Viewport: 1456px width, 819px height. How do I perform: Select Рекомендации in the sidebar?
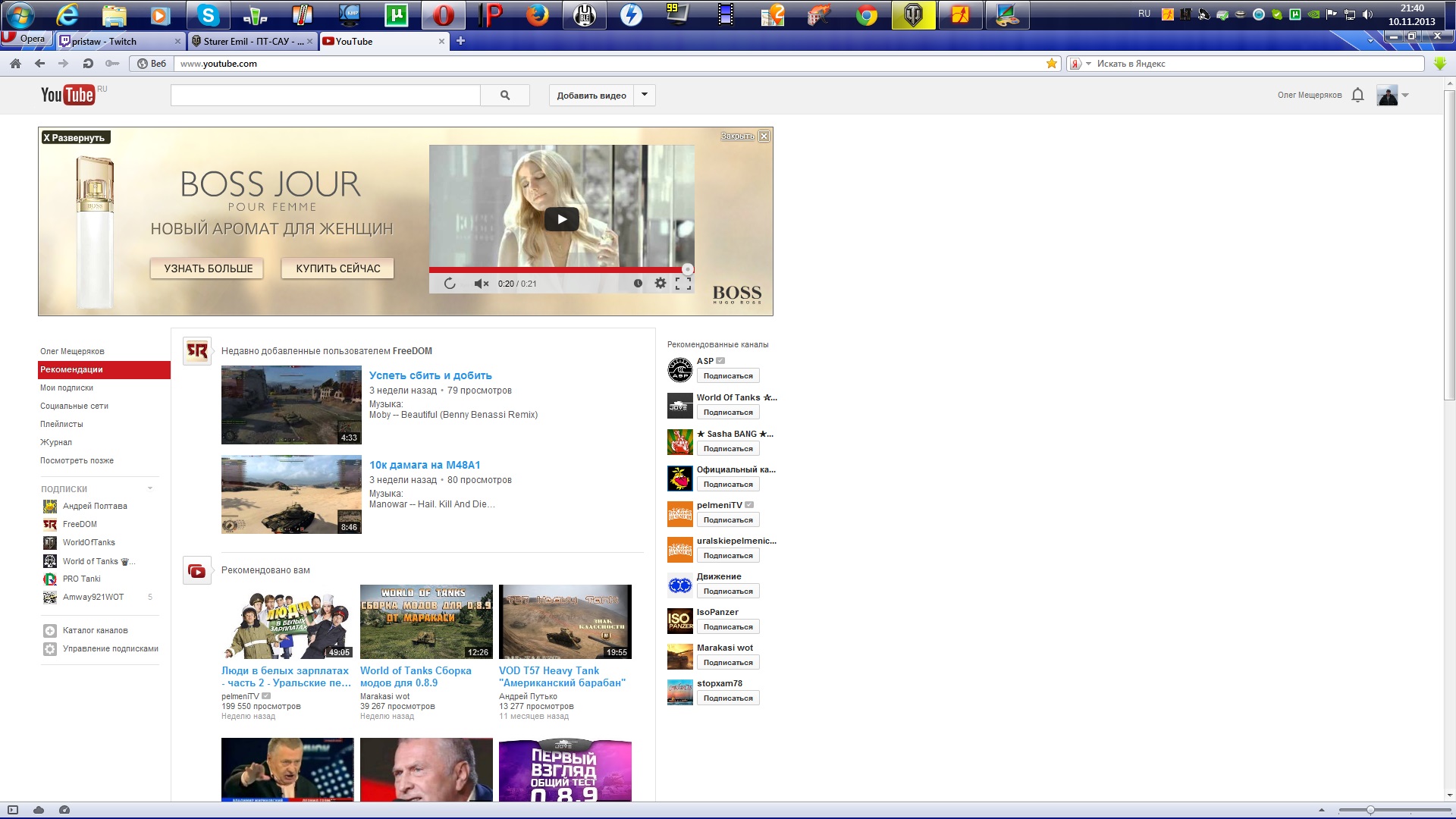(104, 370)
